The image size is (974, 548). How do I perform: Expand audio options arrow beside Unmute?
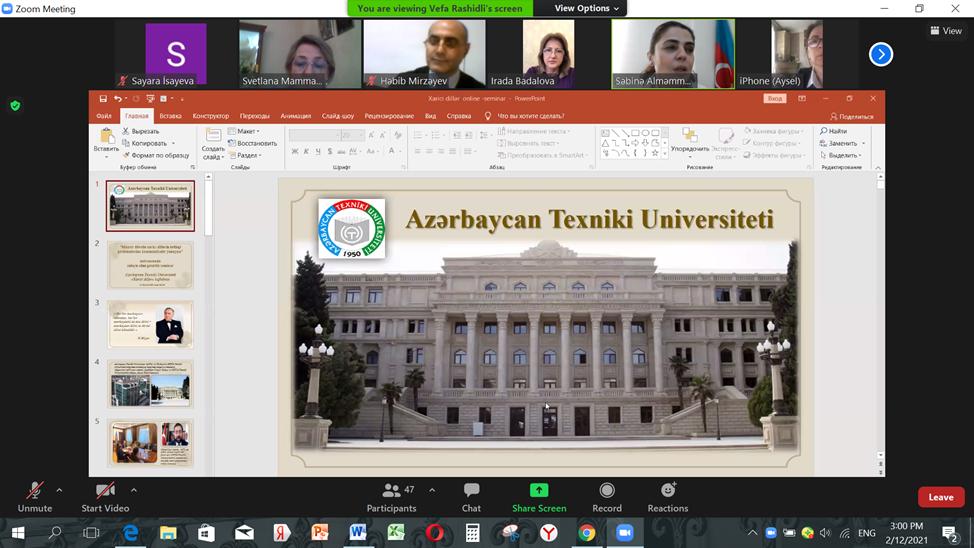(59, 490)
